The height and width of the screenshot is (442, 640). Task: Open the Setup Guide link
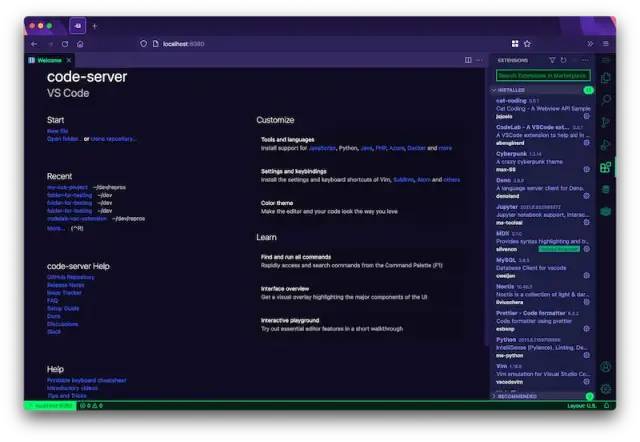tap(63, 308)
